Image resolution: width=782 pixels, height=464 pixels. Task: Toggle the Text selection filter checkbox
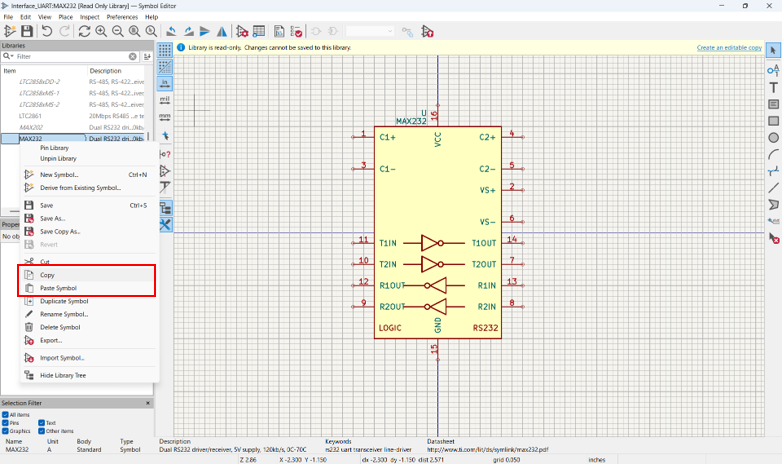click(x=42, y=423)
